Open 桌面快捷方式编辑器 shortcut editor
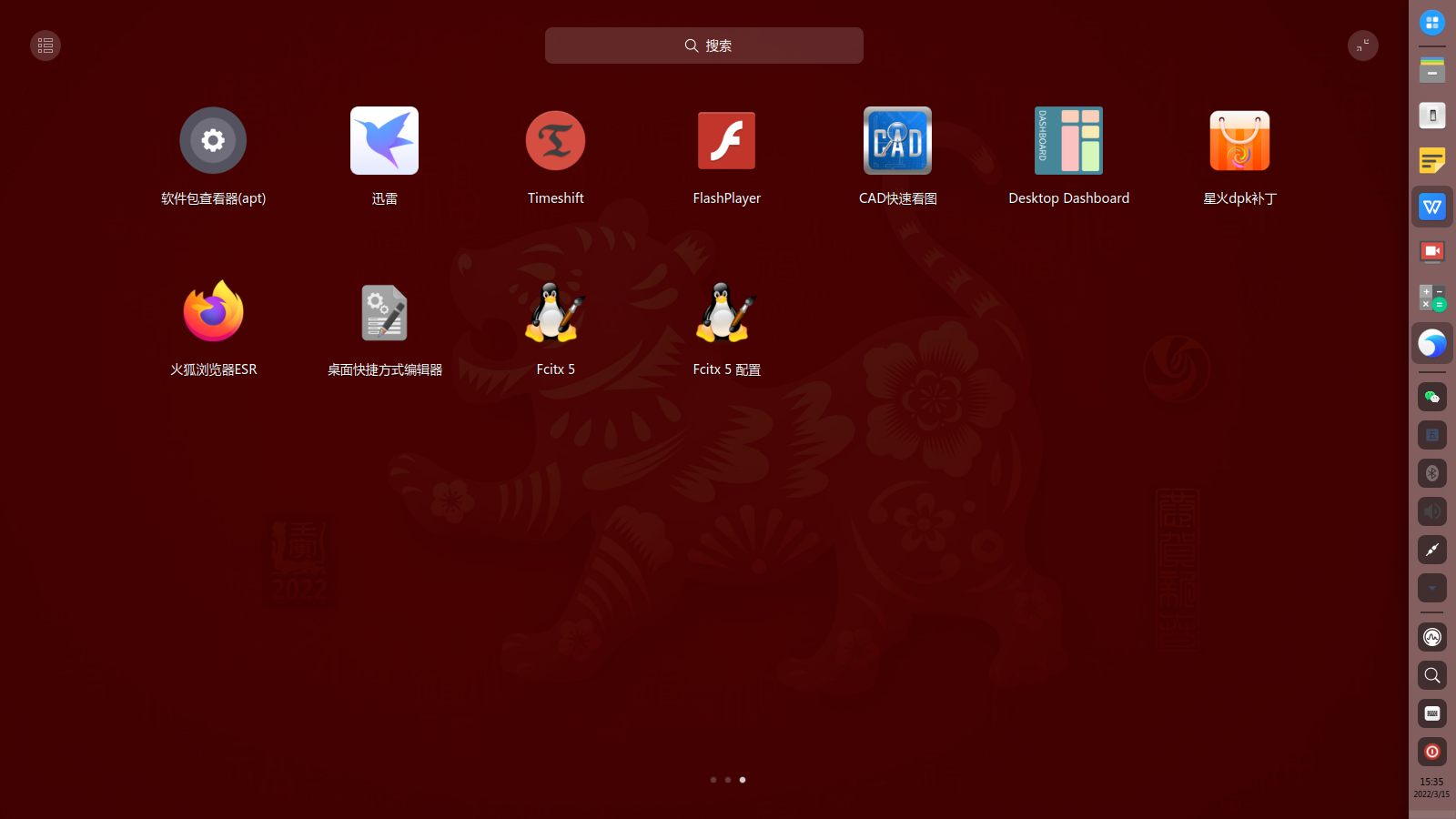 [x=384, y=311]
